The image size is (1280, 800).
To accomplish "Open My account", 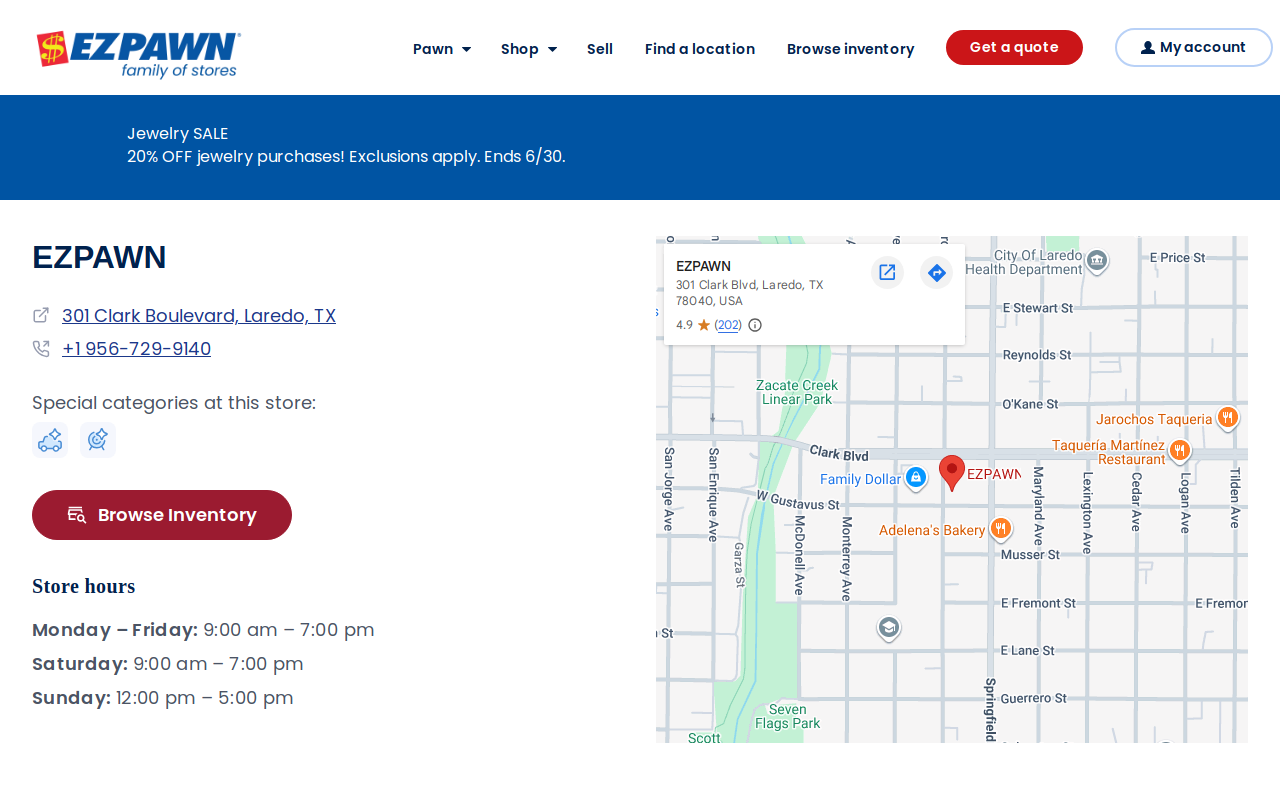I will click(x=1194, y=47).
